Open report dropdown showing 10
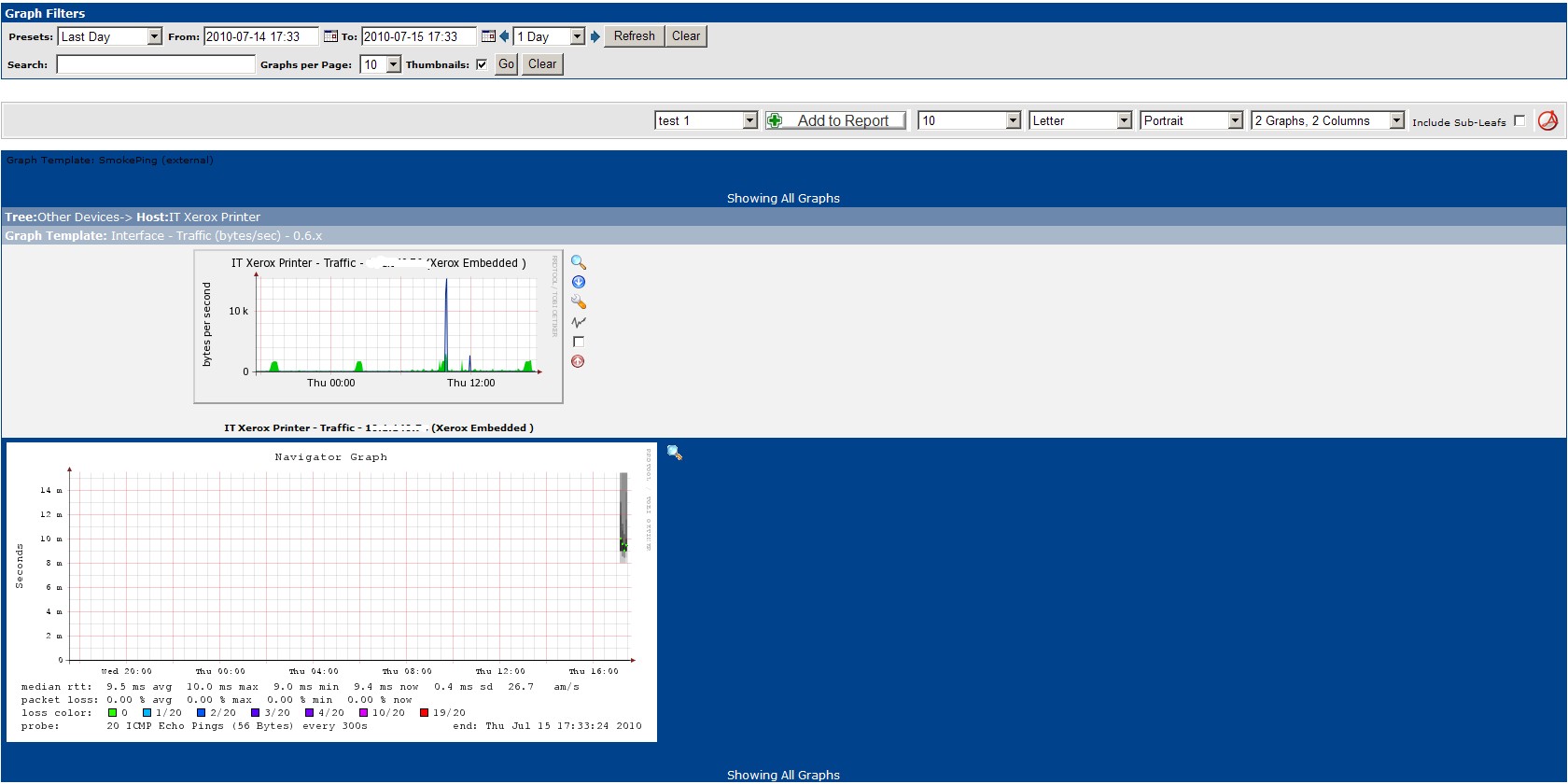 click(x=970, y=120)
